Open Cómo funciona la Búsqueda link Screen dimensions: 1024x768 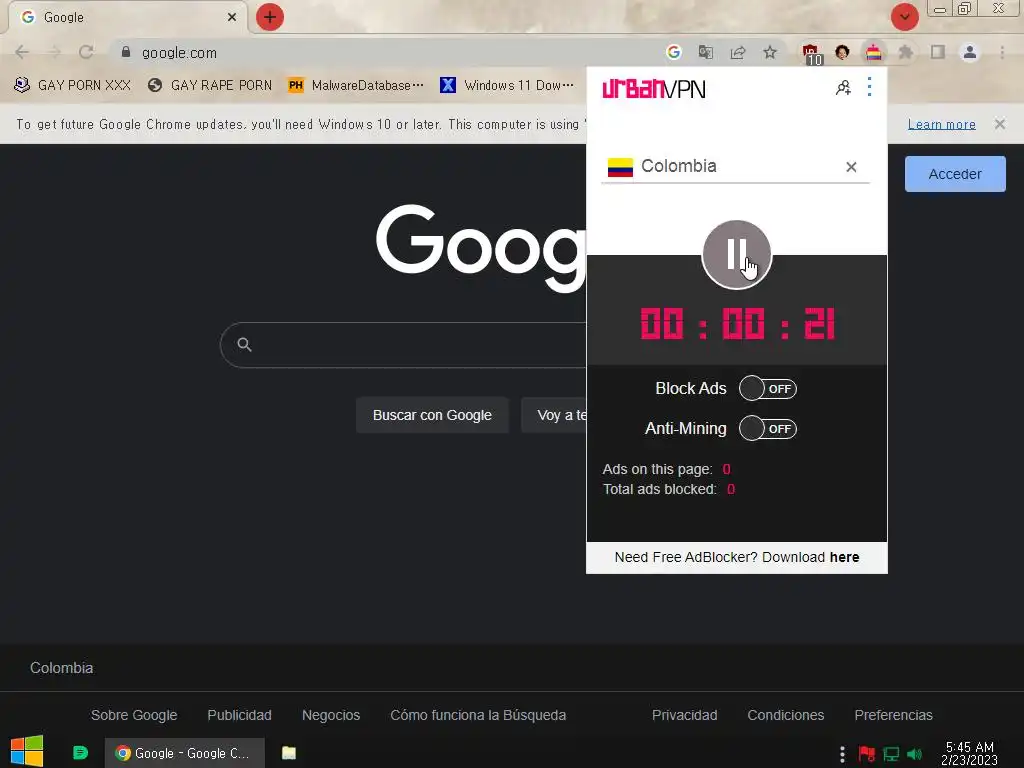(478, 715)
